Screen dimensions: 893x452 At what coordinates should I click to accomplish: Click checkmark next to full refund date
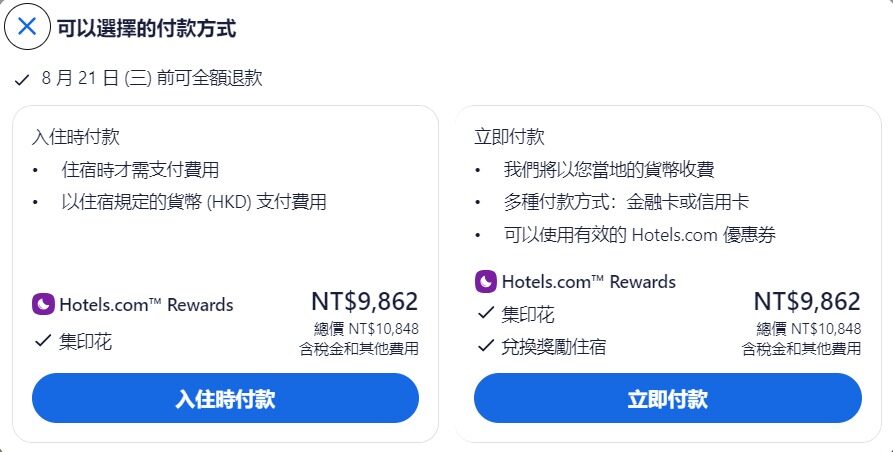(x=22, y=80)
